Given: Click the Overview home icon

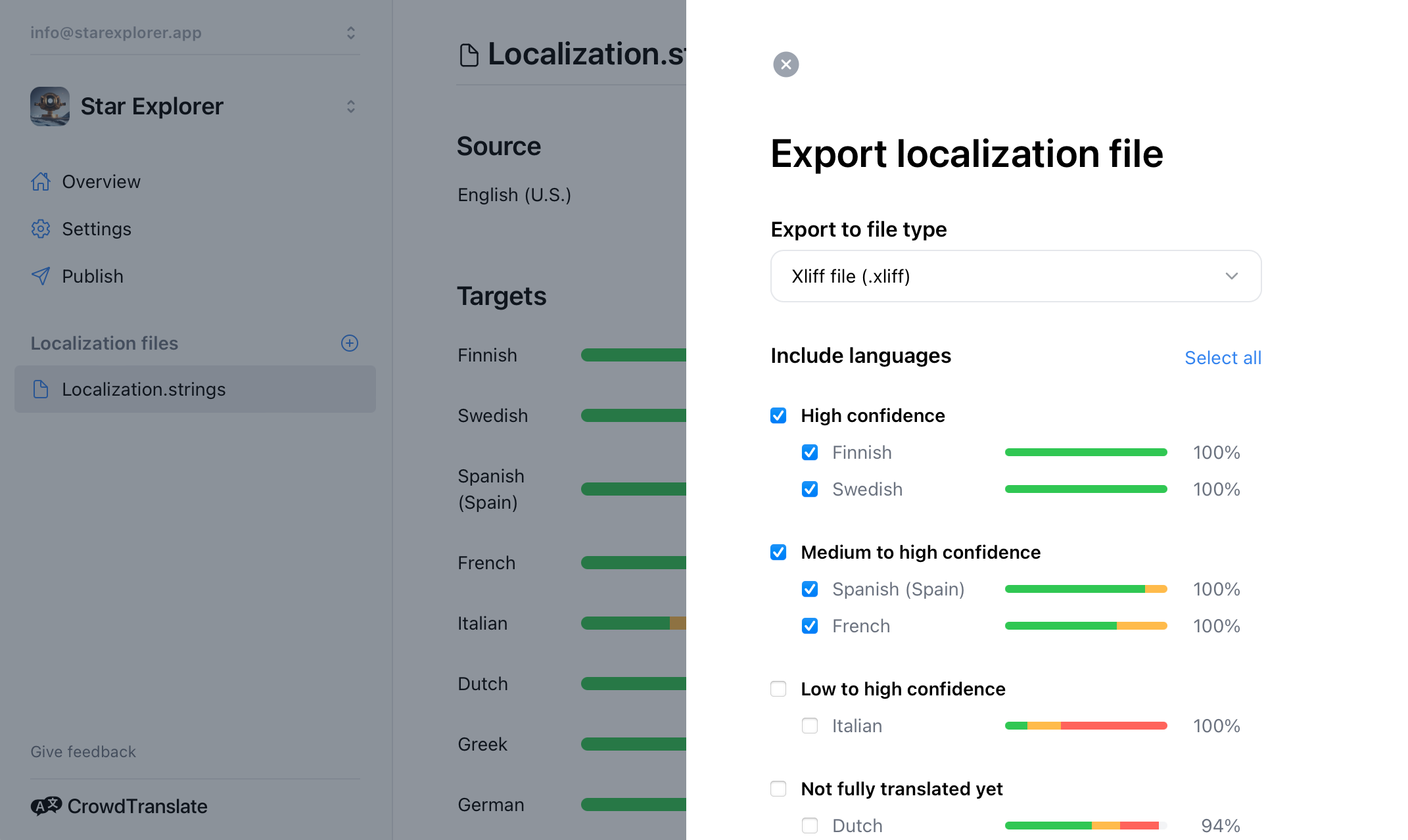Looking at the screenshot, I should pos(41,181).
